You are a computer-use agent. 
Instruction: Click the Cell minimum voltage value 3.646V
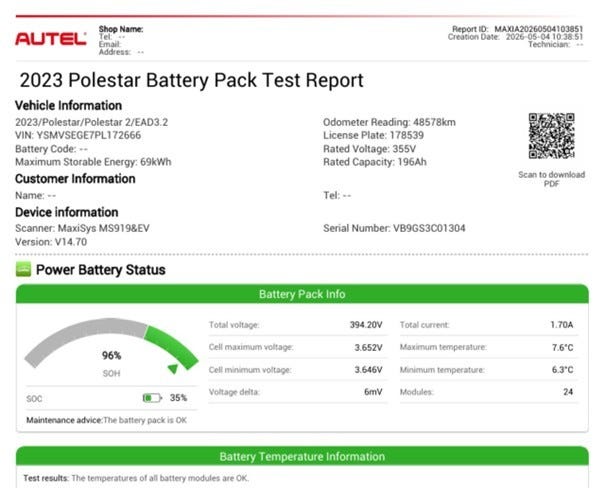pos(368,370)
